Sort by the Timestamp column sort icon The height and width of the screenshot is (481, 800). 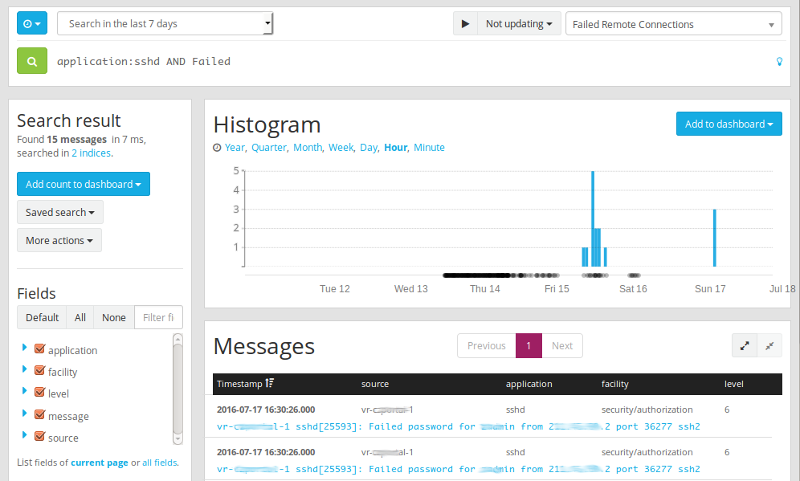coord(269,384)
